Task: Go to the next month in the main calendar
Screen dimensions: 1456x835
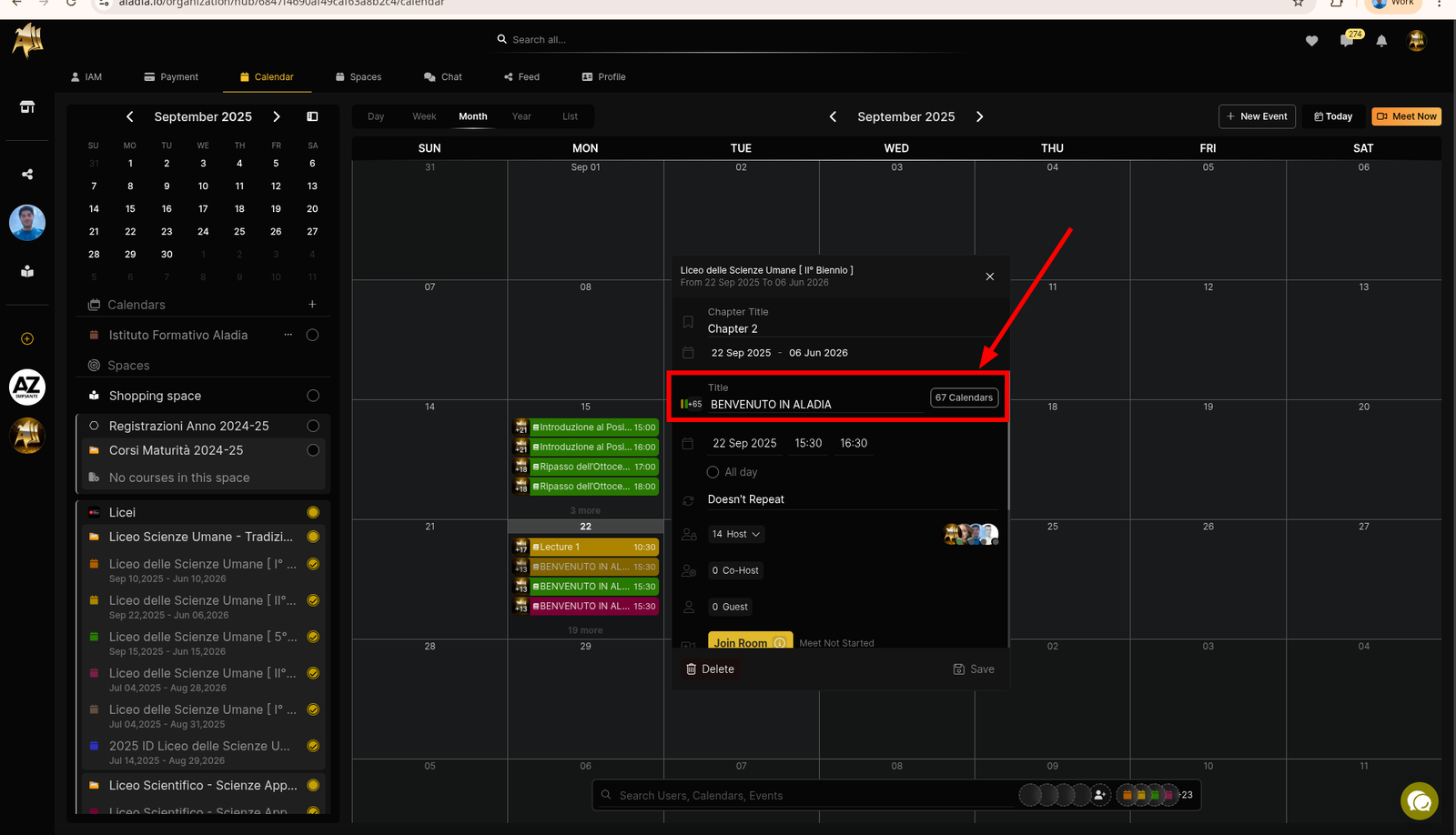Action: pyautogui.click(x=980, y=116)
